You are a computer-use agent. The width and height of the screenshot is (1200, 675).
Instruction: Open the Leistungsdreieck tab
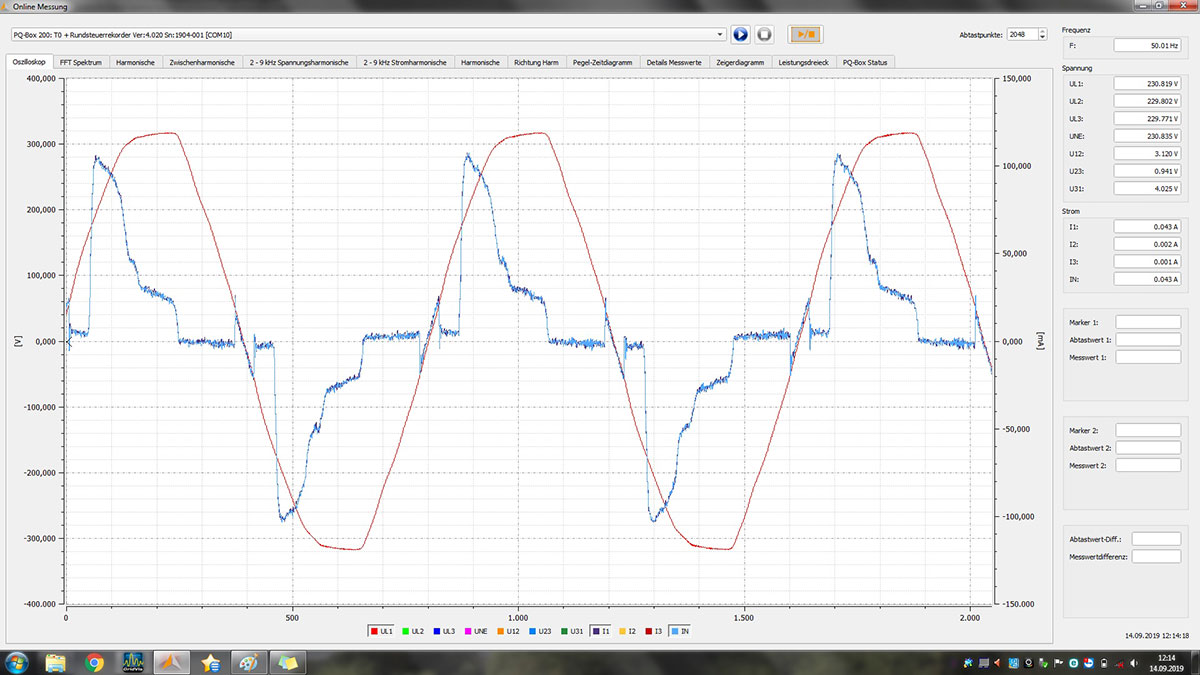click(x=805, y=62)
